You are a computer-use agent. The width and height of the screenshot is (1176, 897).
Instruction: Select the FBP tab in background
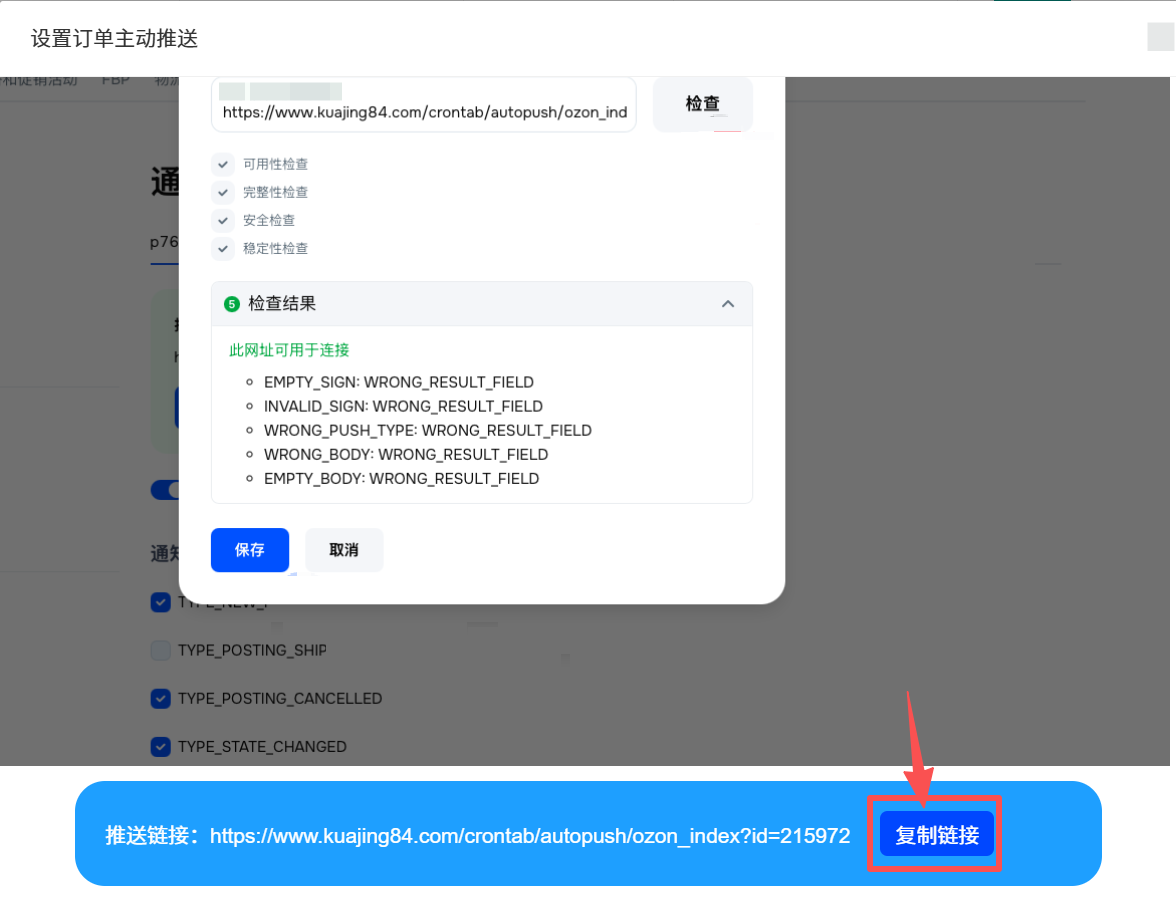[116, 81]
